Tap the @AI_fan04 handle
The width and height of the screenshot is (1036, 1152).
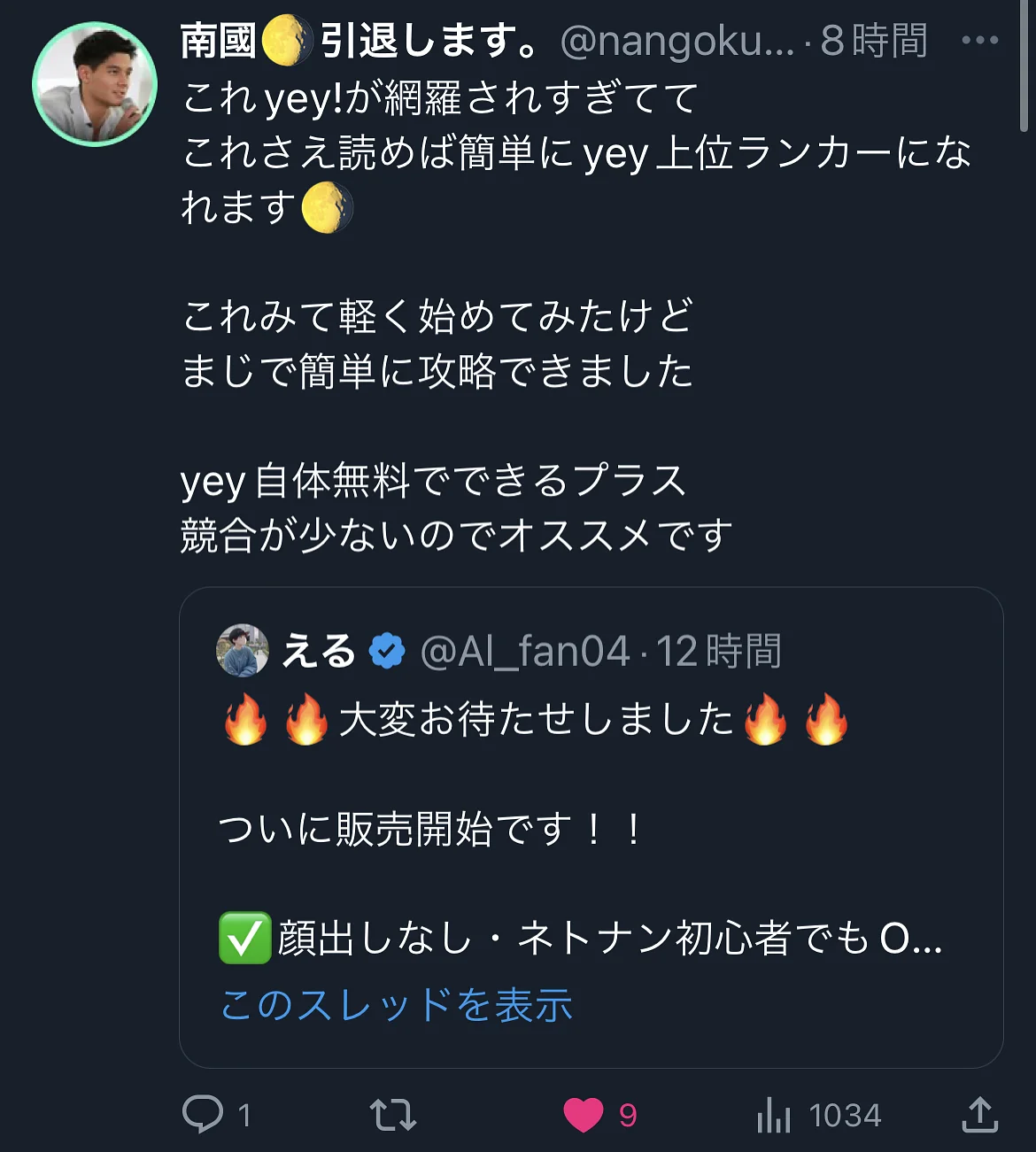point(524,652)
